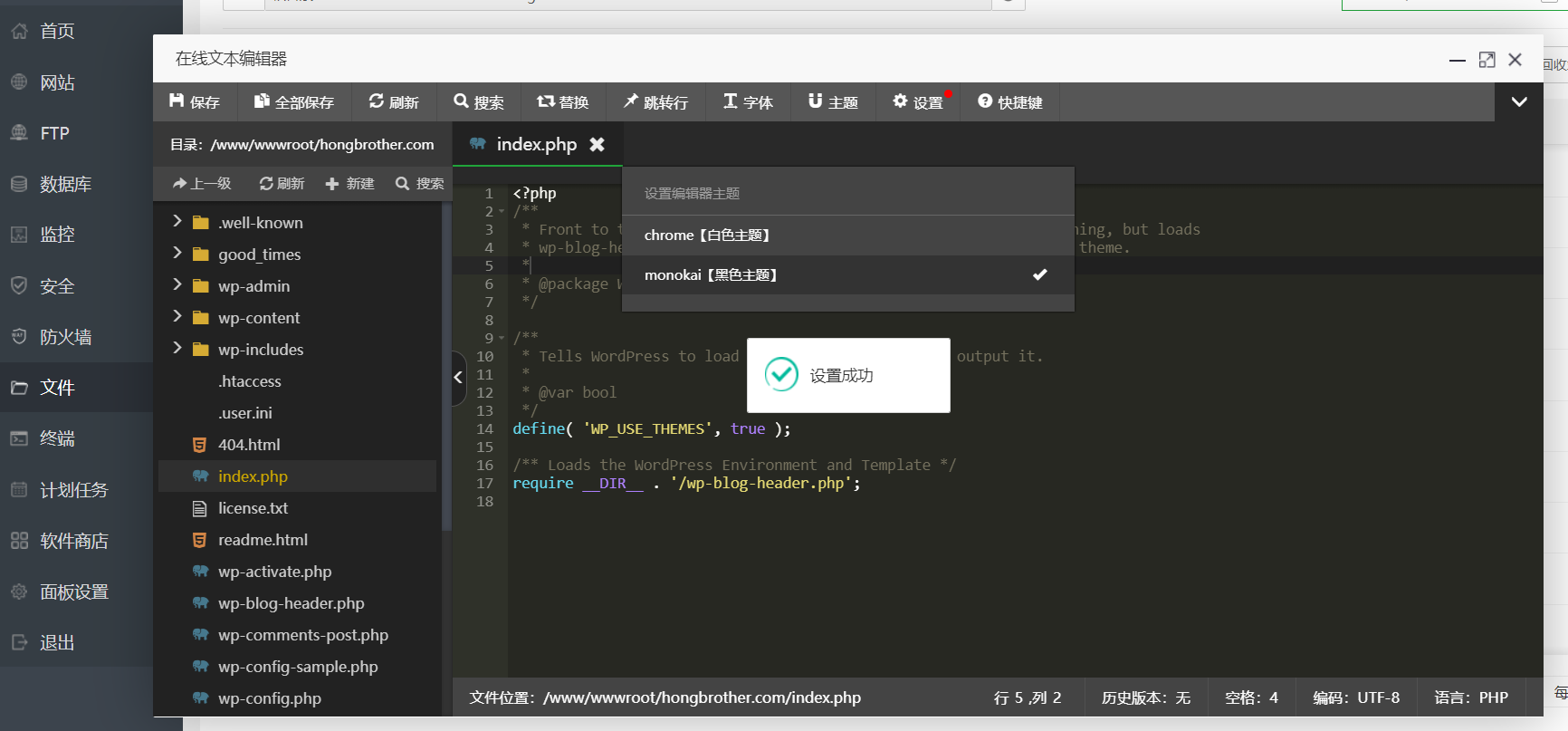1568x731 pixels.
Task: Click encoding UTF-8 in status bar
Action: point(1356,697)
